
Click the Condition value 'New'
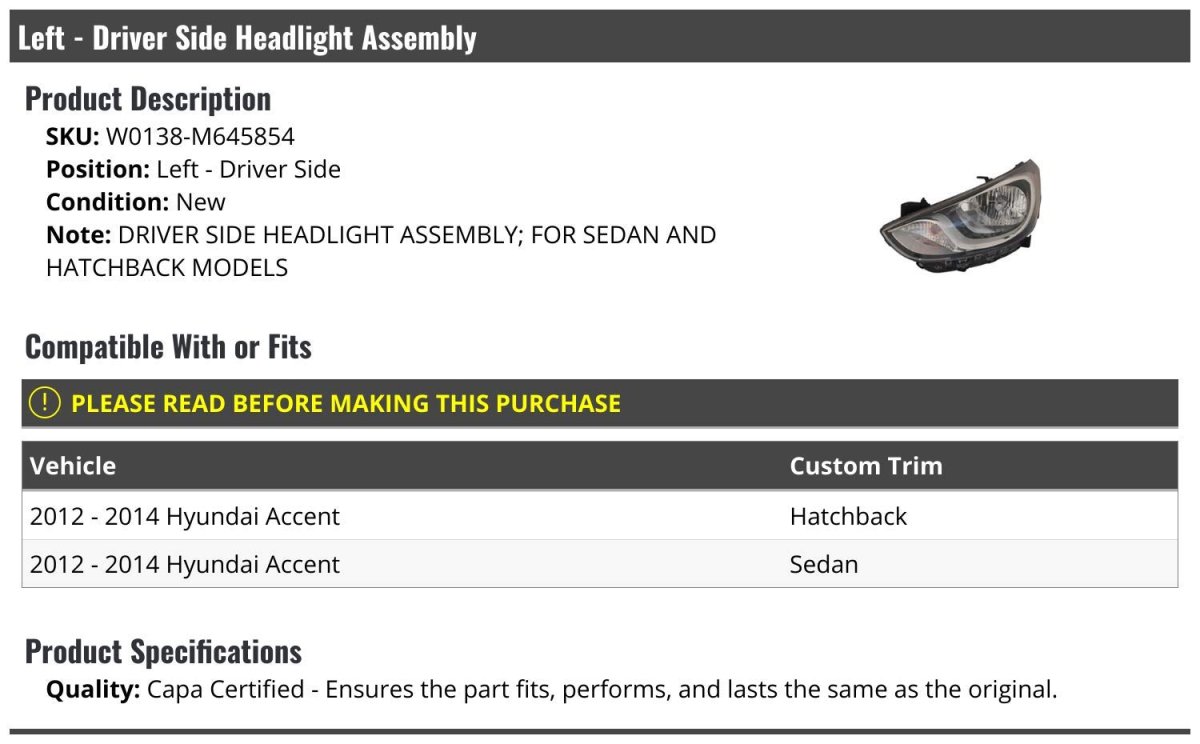[x=201, y=202]
